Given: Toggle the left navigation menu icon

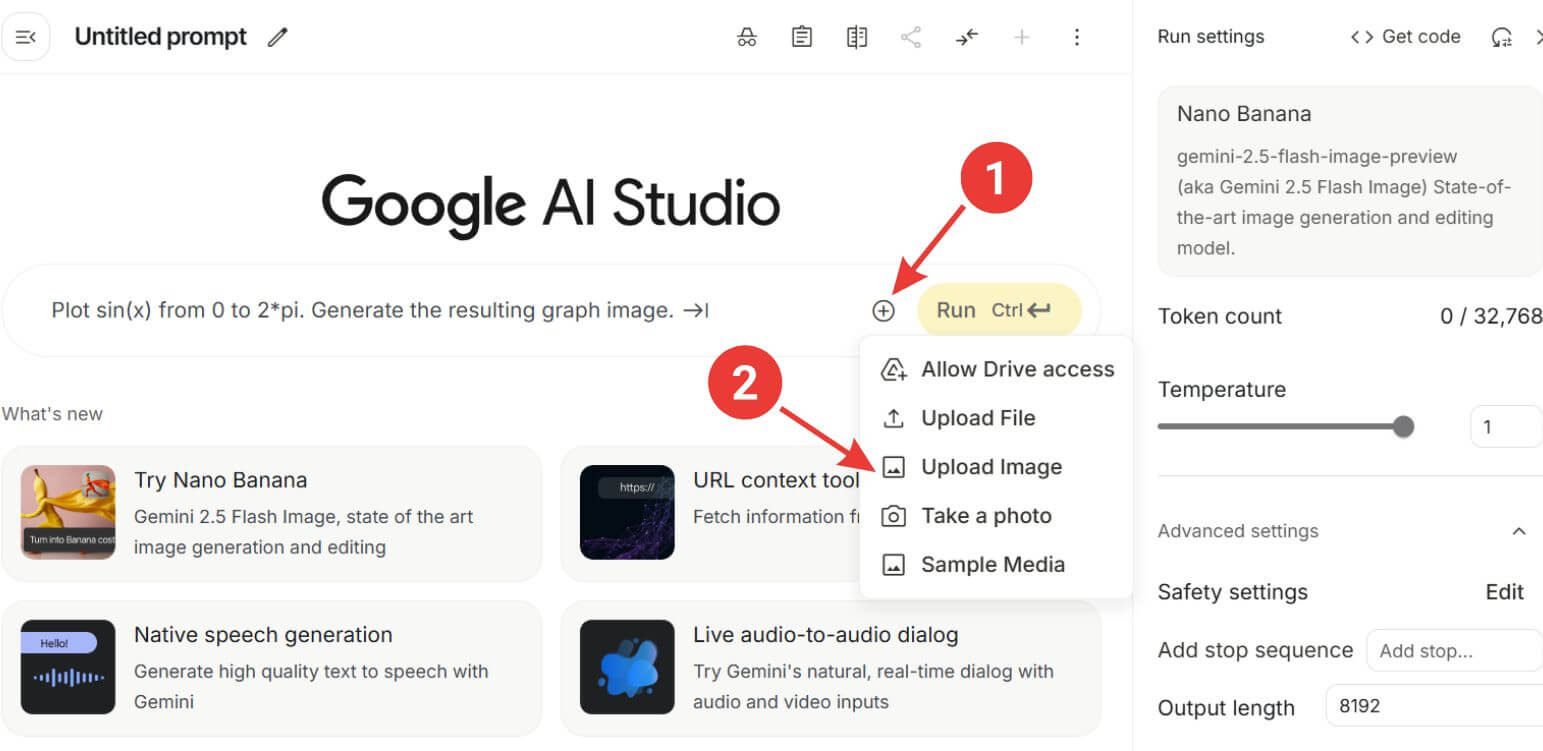Looking at the screenshot, I should point(26,37).
